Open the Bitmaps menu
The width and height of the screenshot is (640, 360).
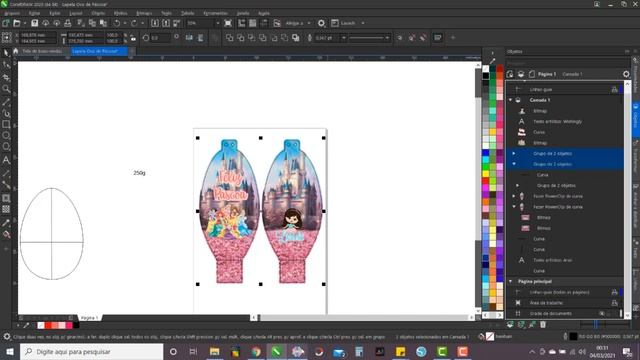point(144,13)
